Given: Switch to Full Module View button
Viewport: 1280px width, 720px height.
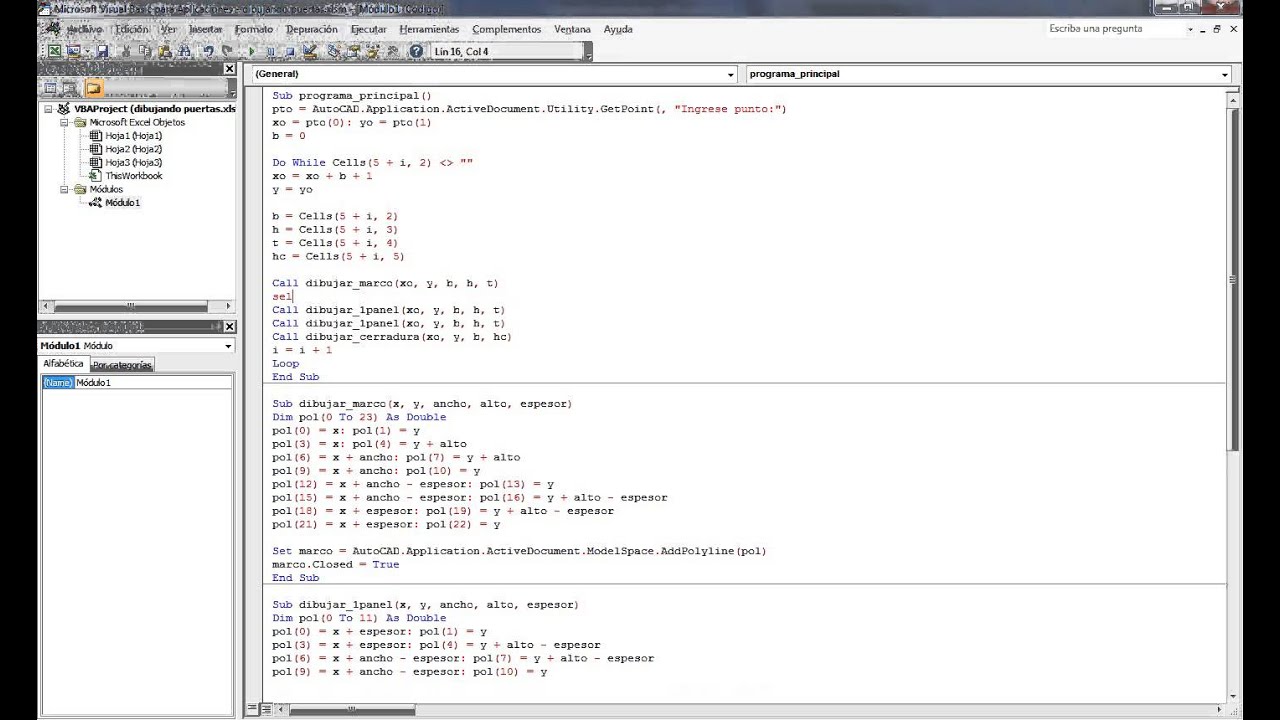Looking at the screenshot, I should click(x=265, y=710).
